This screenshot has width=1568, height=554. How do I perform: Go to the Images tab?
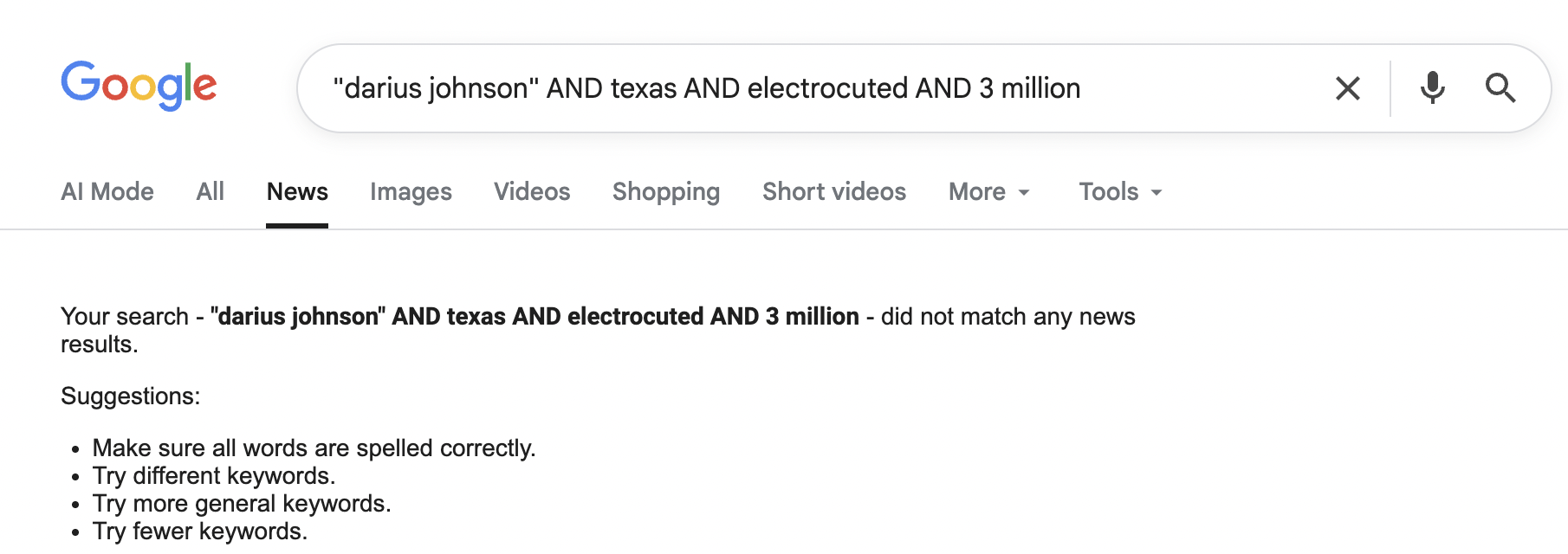point(411,191)
